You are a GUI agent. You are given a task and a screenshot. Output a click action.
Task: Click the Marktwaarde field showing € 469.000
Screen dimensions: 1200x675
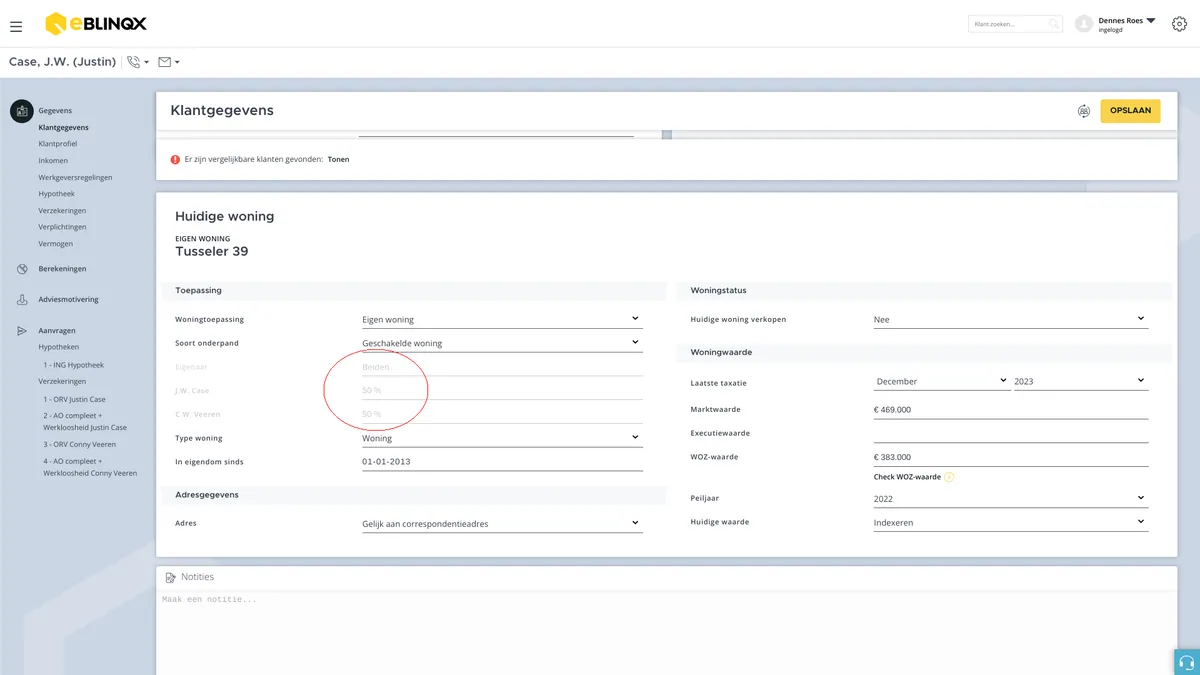(x=1010, y=409)
